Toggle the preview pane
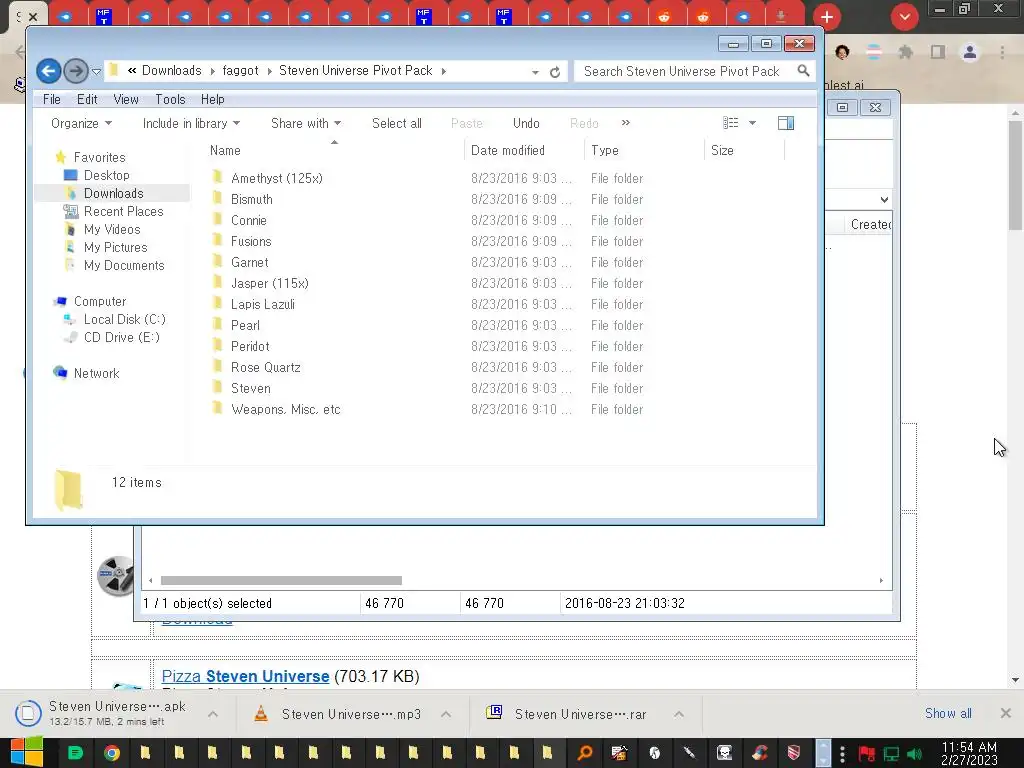 point(786,123)
